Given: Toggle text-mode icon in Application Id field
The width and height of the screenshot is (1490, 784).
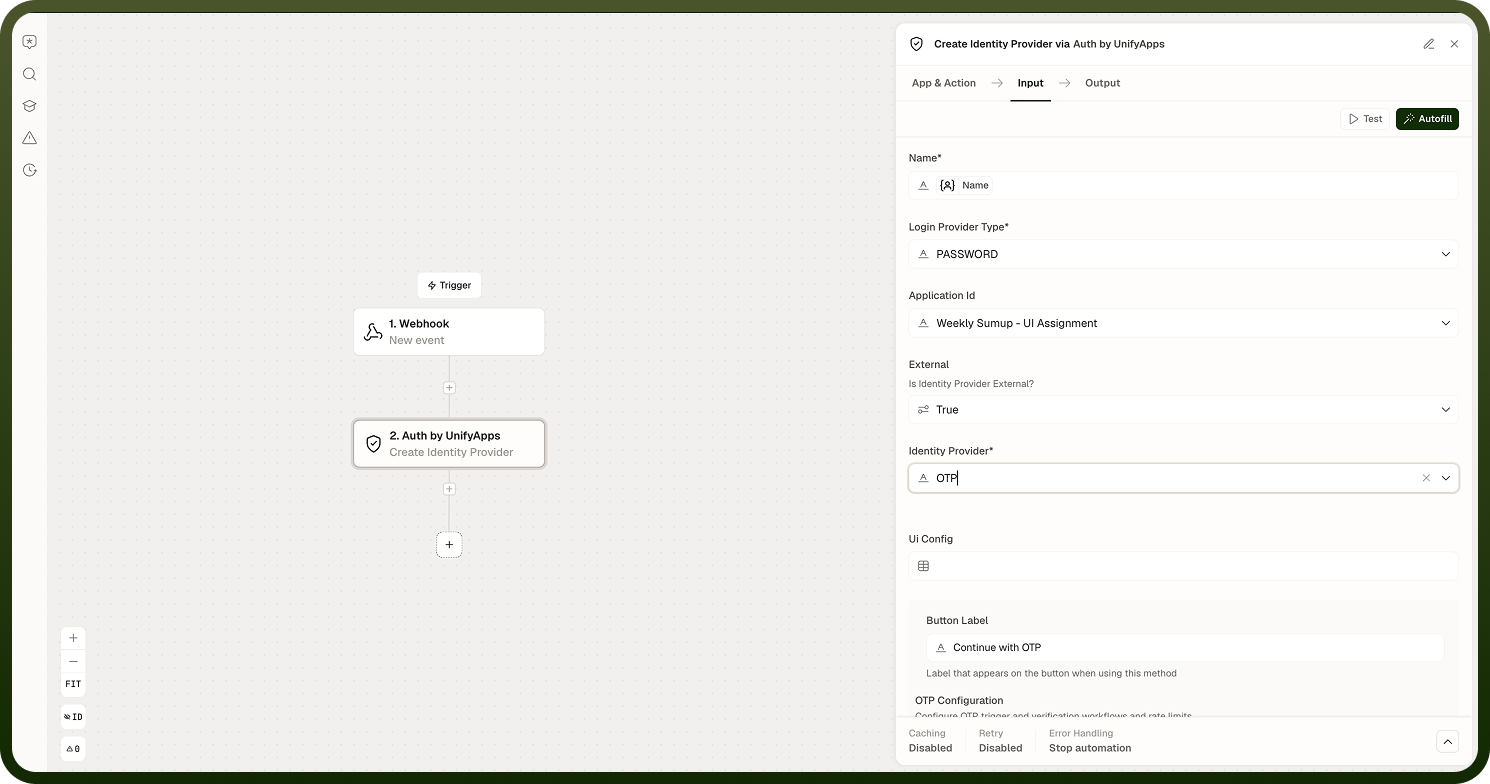Looking at the screenshot, I should coord(923,323).
